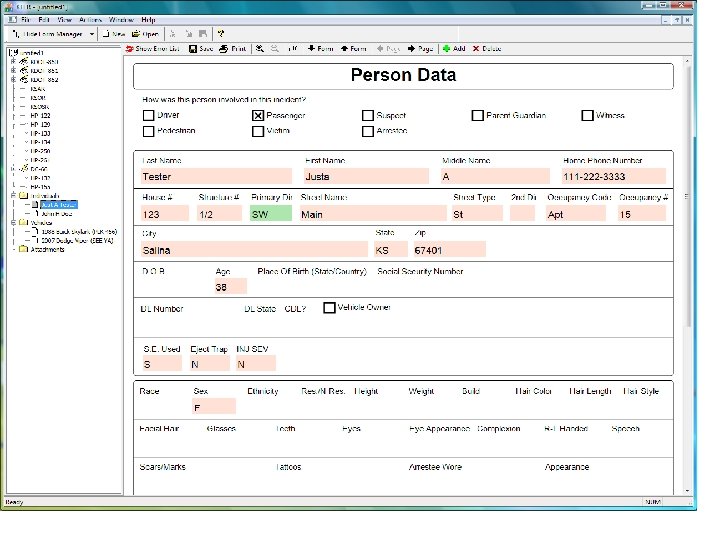Click the green Primary Dir field SW

(271, 214)
